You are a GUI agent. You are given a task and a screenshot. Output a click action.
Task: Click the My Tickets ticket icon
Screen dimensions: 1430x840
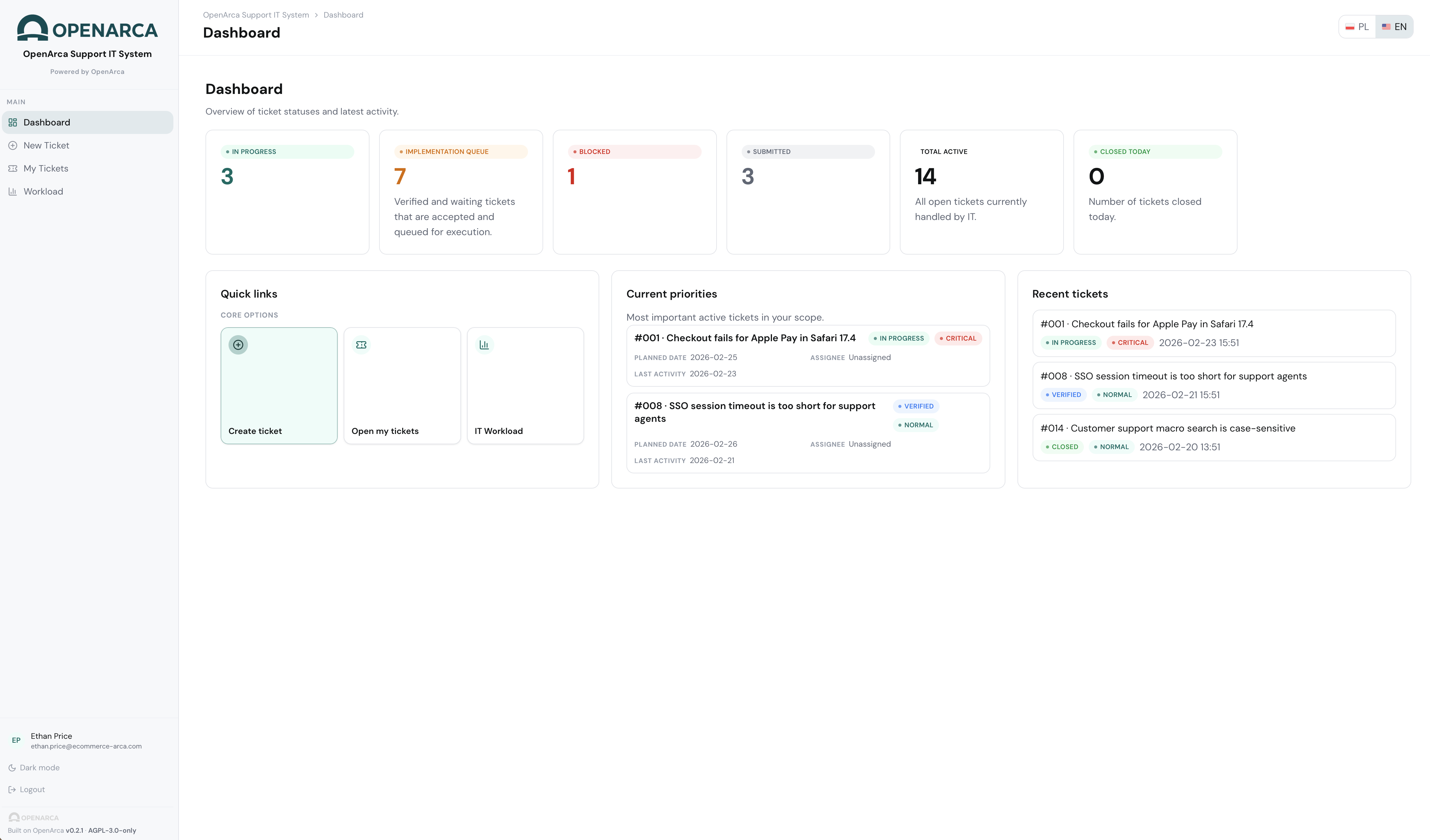pyautogui.click(x=13, y=168)
